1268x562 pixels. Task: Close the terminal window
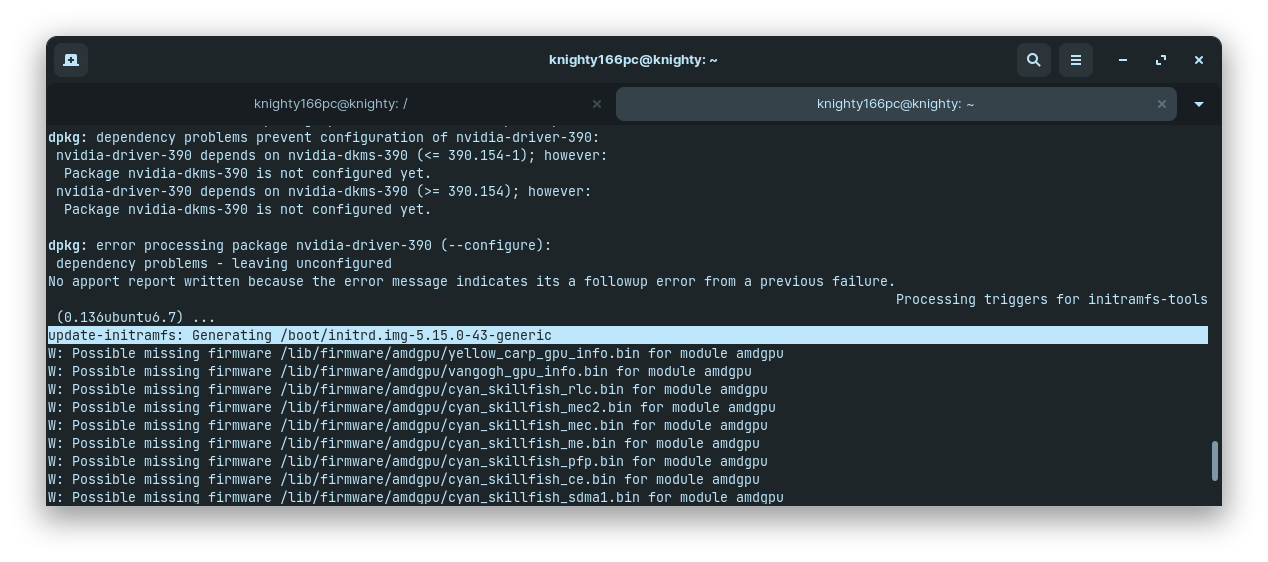1199,60
